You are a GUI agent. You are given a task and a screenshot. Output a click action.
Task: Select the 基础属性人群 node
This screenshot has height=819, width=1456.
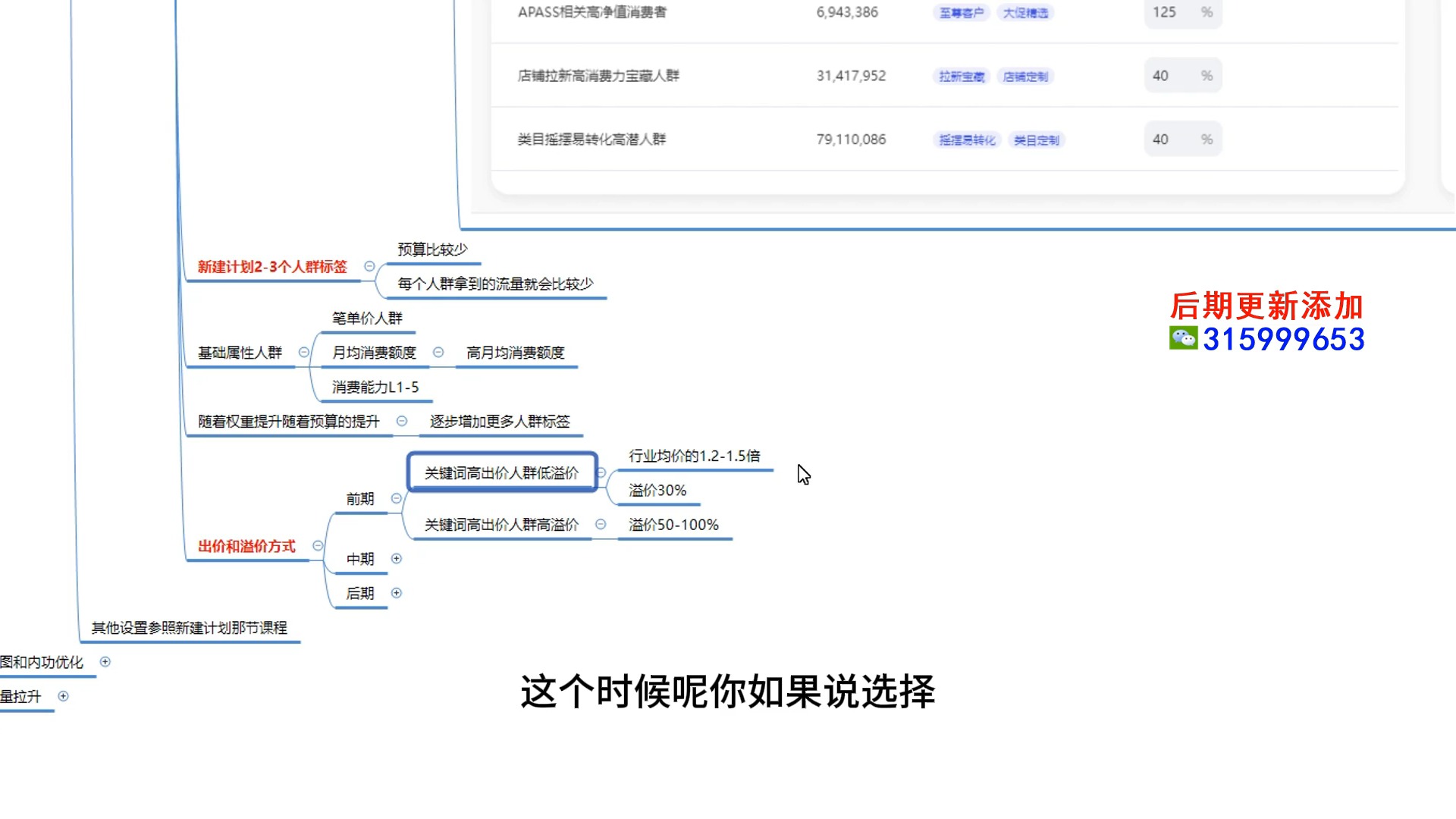tap(240, 353)
